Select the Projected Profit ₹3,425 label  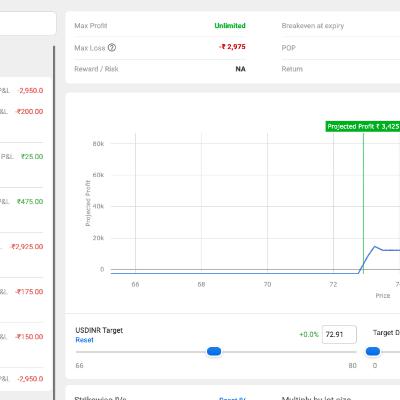point(363,127)
